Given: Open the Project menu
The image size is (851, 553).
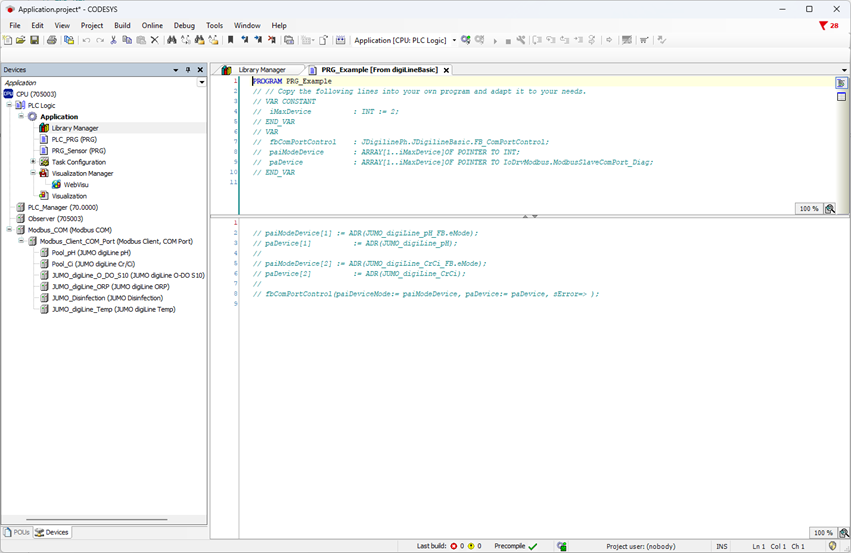Looking at the screenshot, I should coord(92,26).
